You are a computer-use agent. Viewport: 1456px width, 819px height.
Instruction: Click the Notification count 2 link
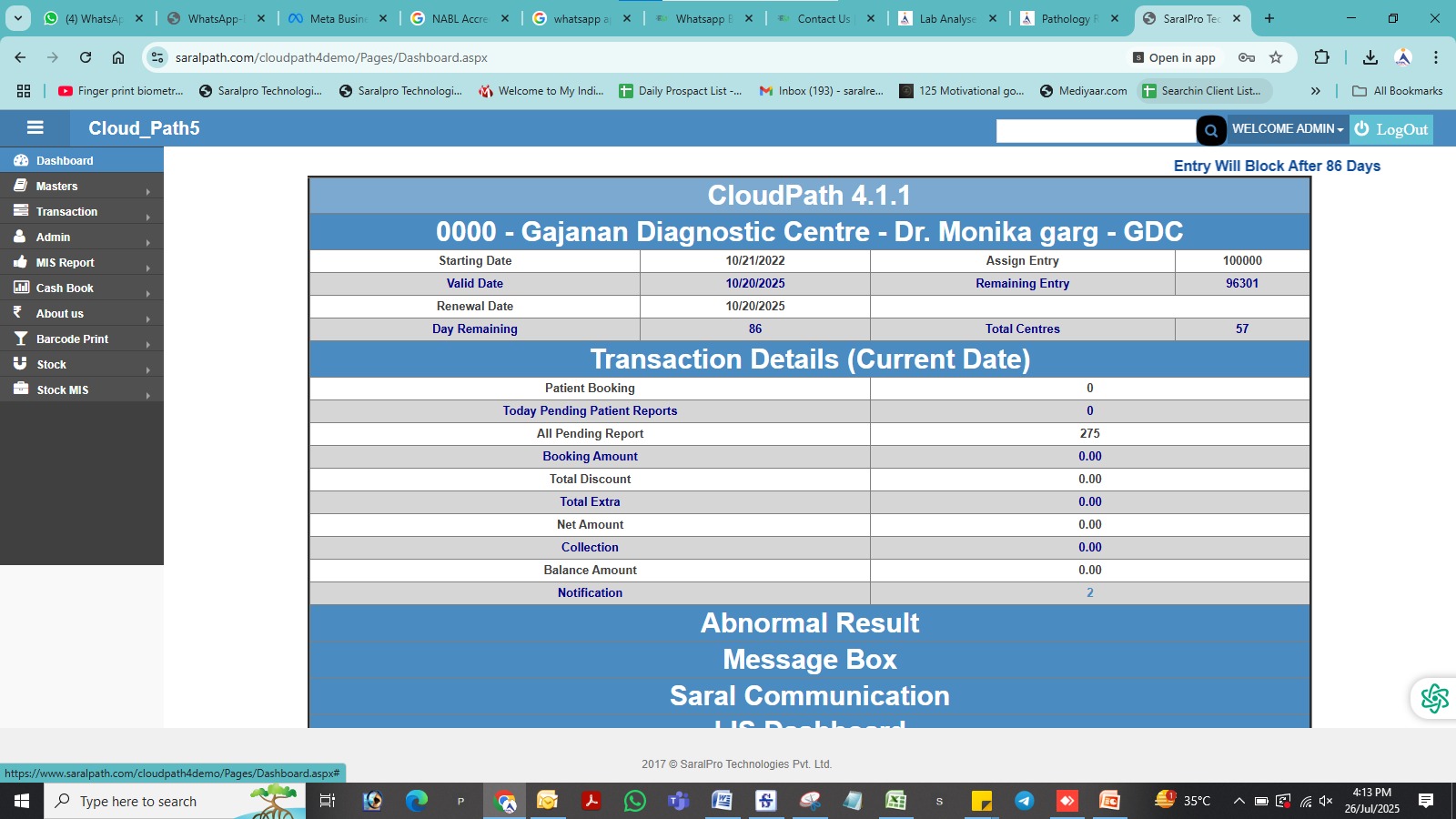[x=1090, y=592]
